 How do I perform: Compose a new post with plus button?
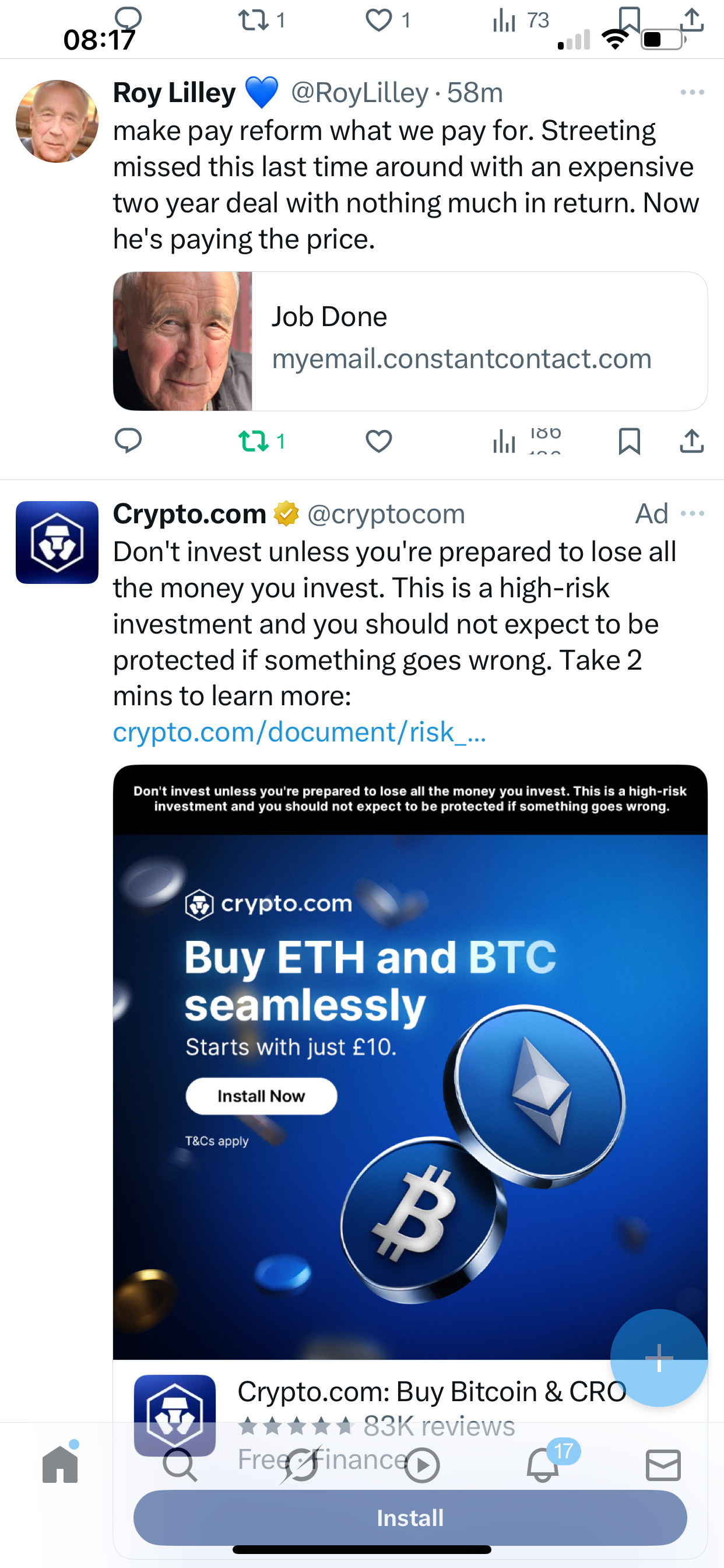659,1358
